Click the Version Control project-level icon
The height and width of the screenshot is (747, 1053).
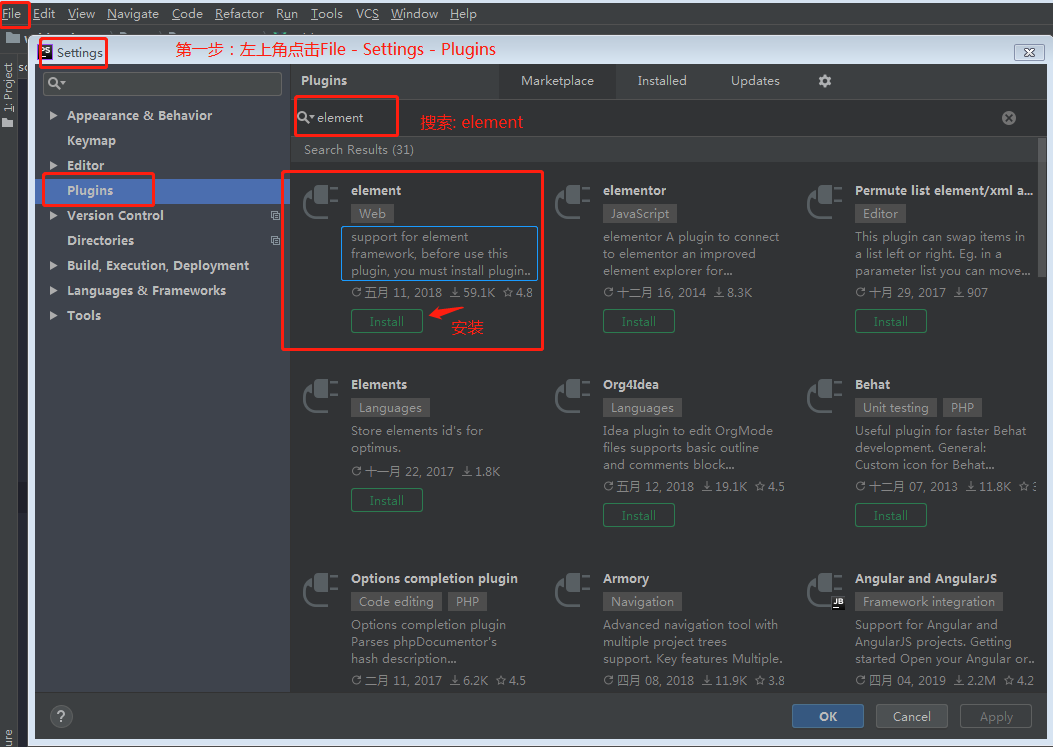click(275, 216)
